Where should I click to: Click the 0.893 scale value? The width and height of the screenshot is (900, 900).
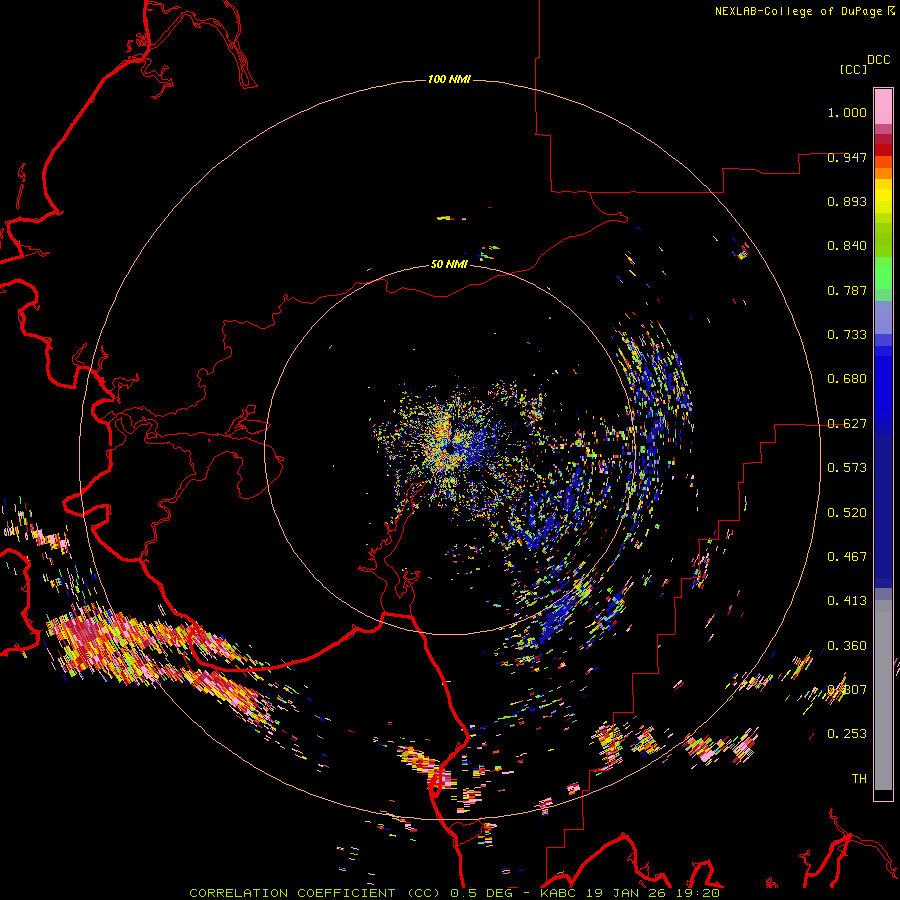847,201
